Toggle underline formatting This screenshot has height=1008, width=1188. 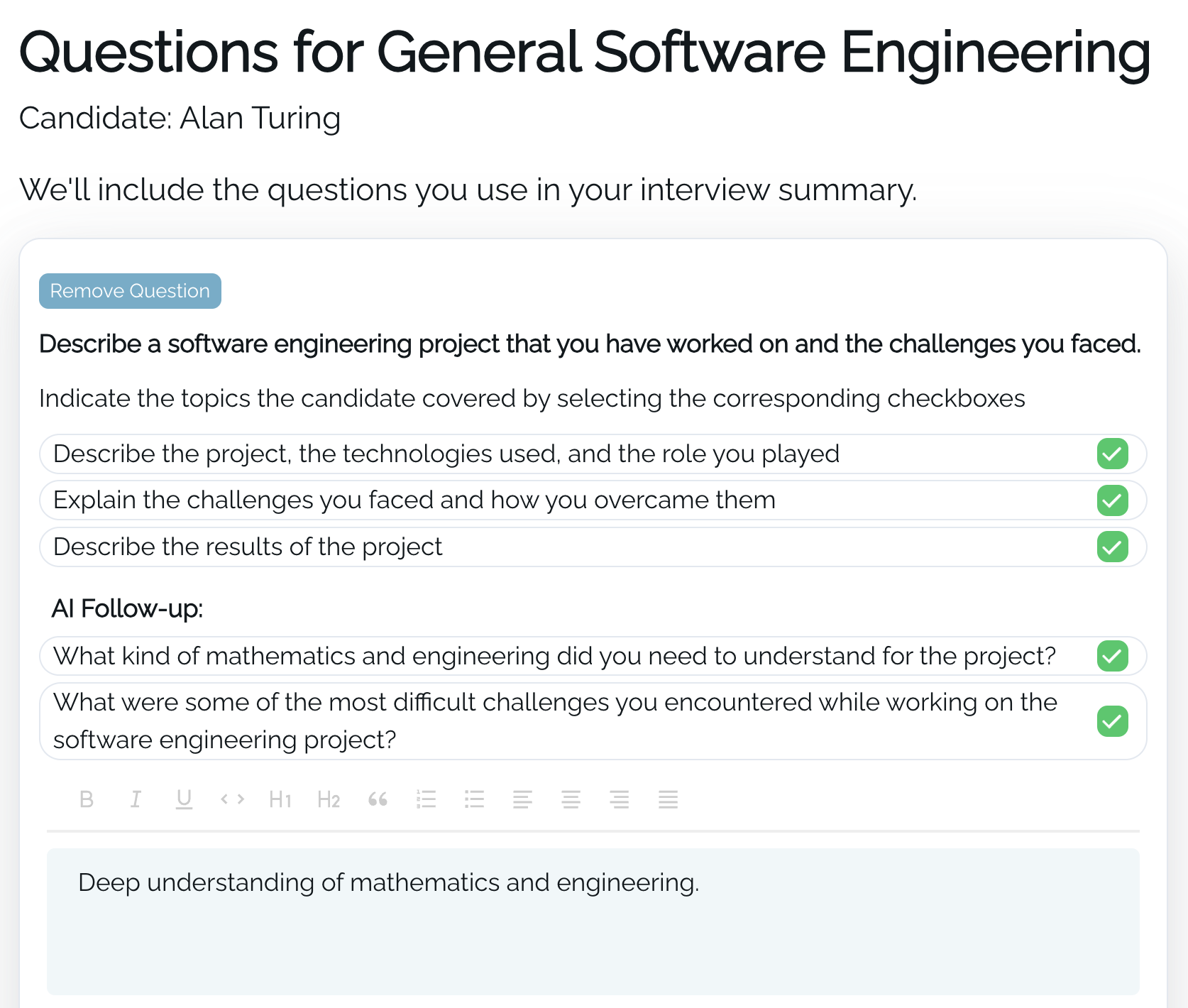tap(184, 799)
